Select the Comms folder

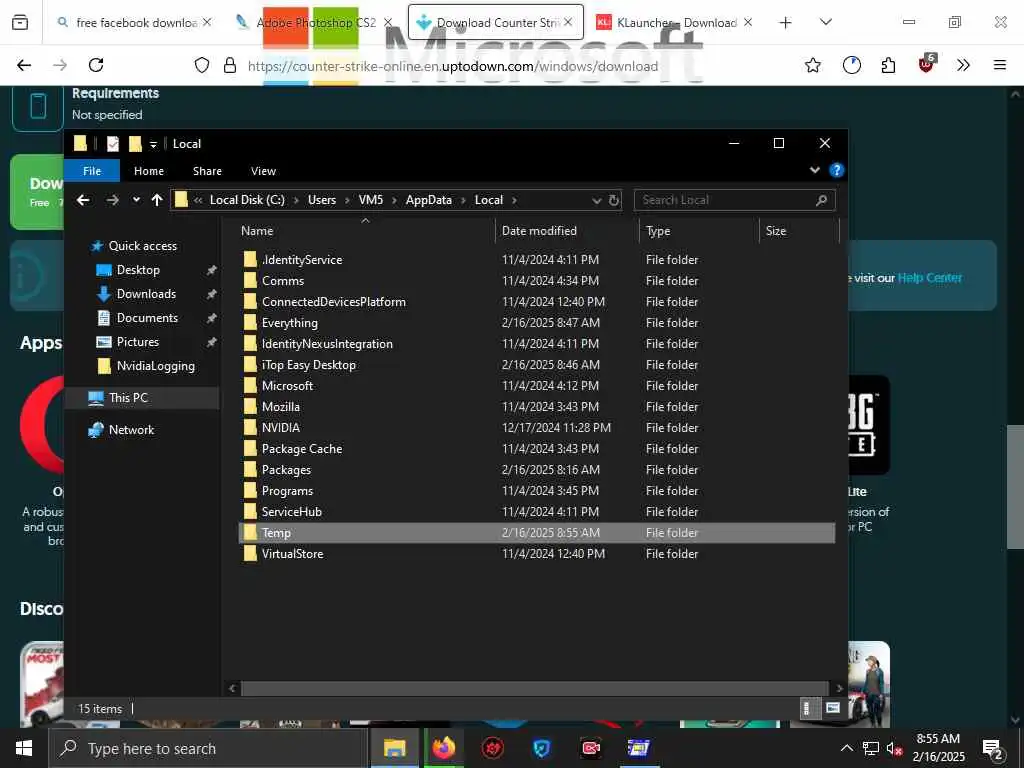(283, 281)
